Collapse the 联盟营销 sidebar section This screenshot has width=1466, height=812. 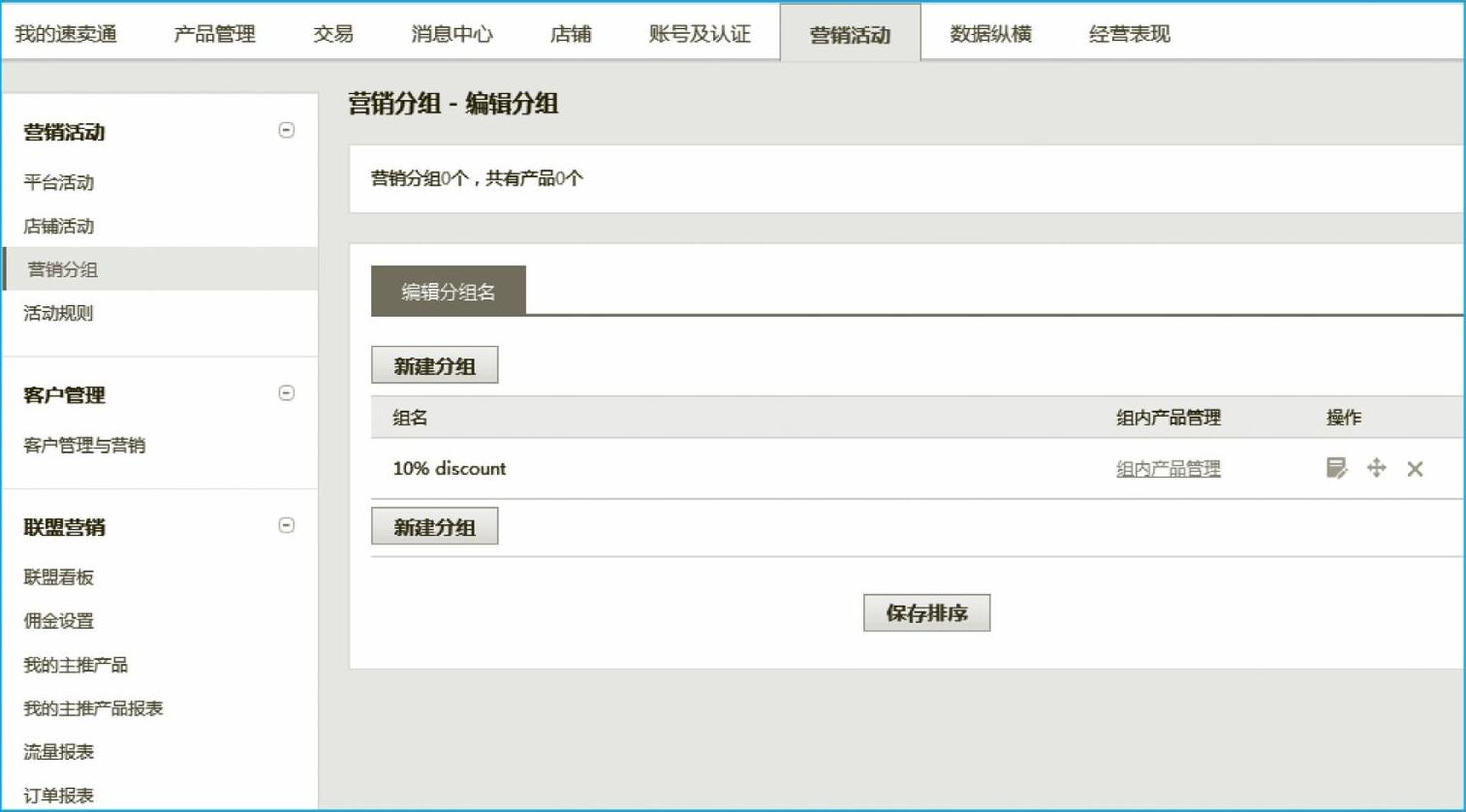pos(286,525)
